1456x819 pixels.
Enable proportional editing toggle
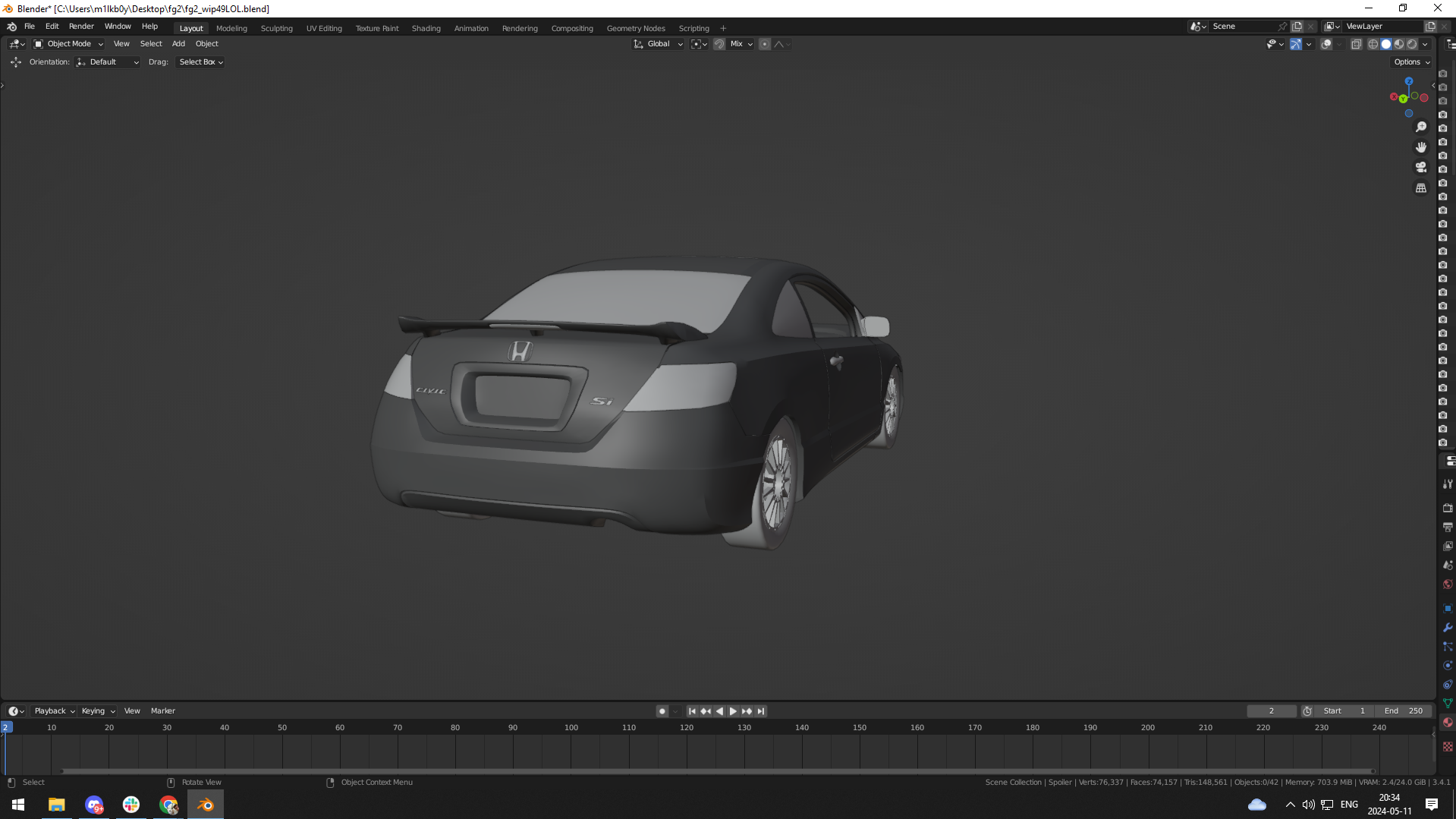point(764,44)
